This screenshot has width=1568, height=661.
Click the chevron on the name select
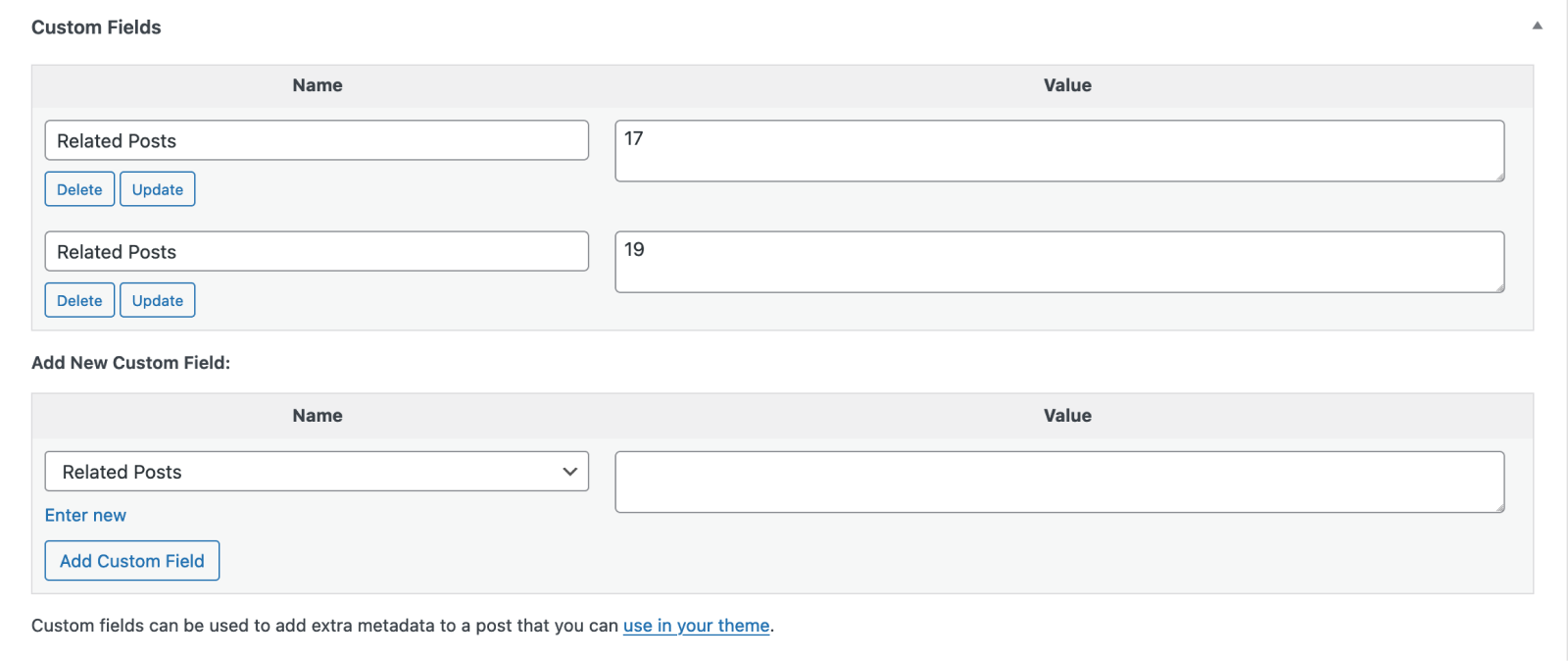[x=569, y=472]
